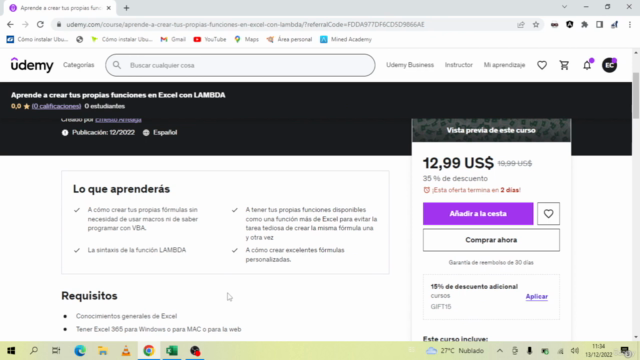Open taskbar search icon
This screenshot has width=640, height=360.
click(34, 351)
